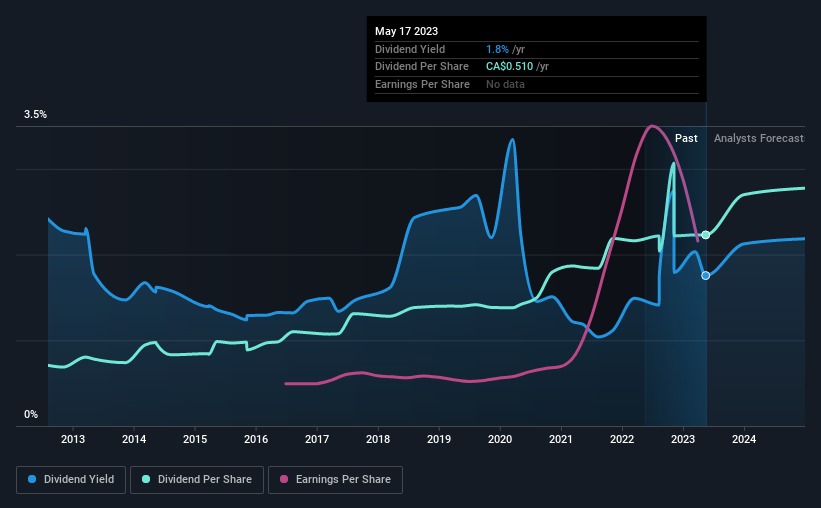This screenshot has width=821, height=508.
Task: Toggle the Earnings Per Share legend button
Action: pos(335,480)
